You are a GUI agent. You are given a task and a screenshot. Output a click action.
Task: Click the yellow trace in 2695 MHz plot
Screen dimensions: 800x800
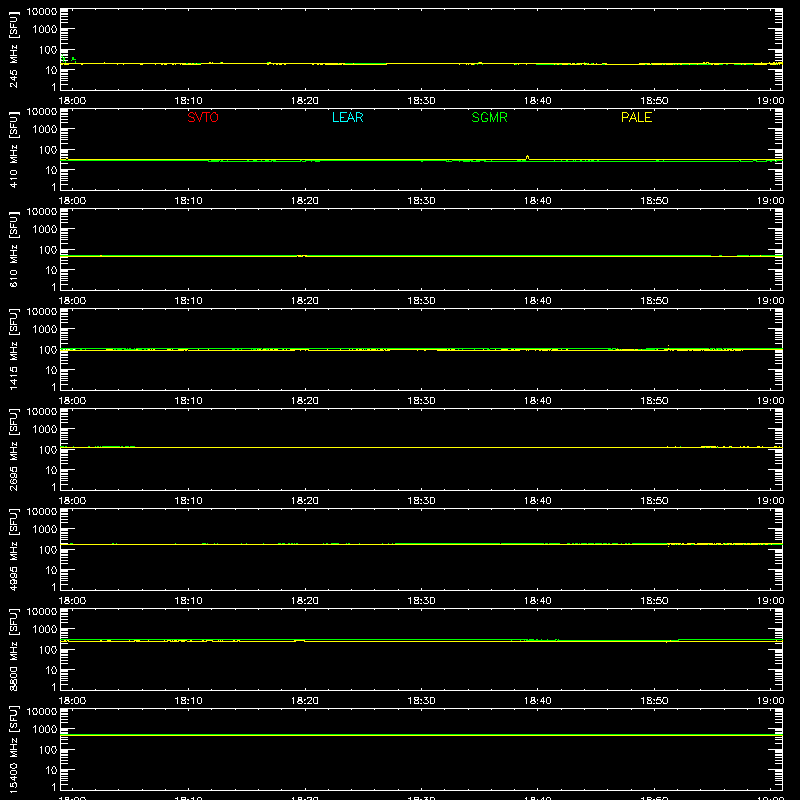tap(421, 447)
